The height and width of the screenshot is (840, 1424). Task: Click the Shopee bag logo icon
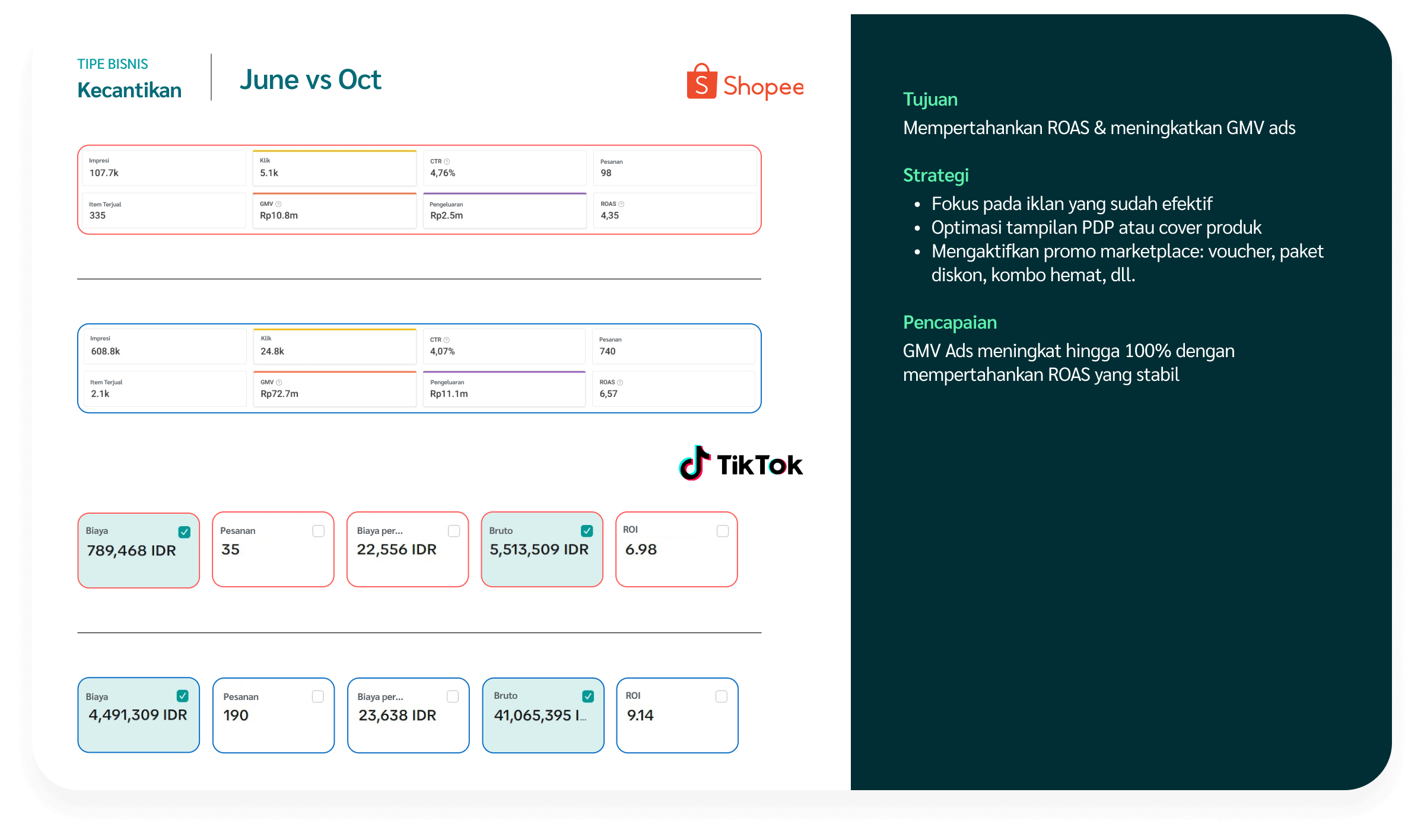pos(701,82)
